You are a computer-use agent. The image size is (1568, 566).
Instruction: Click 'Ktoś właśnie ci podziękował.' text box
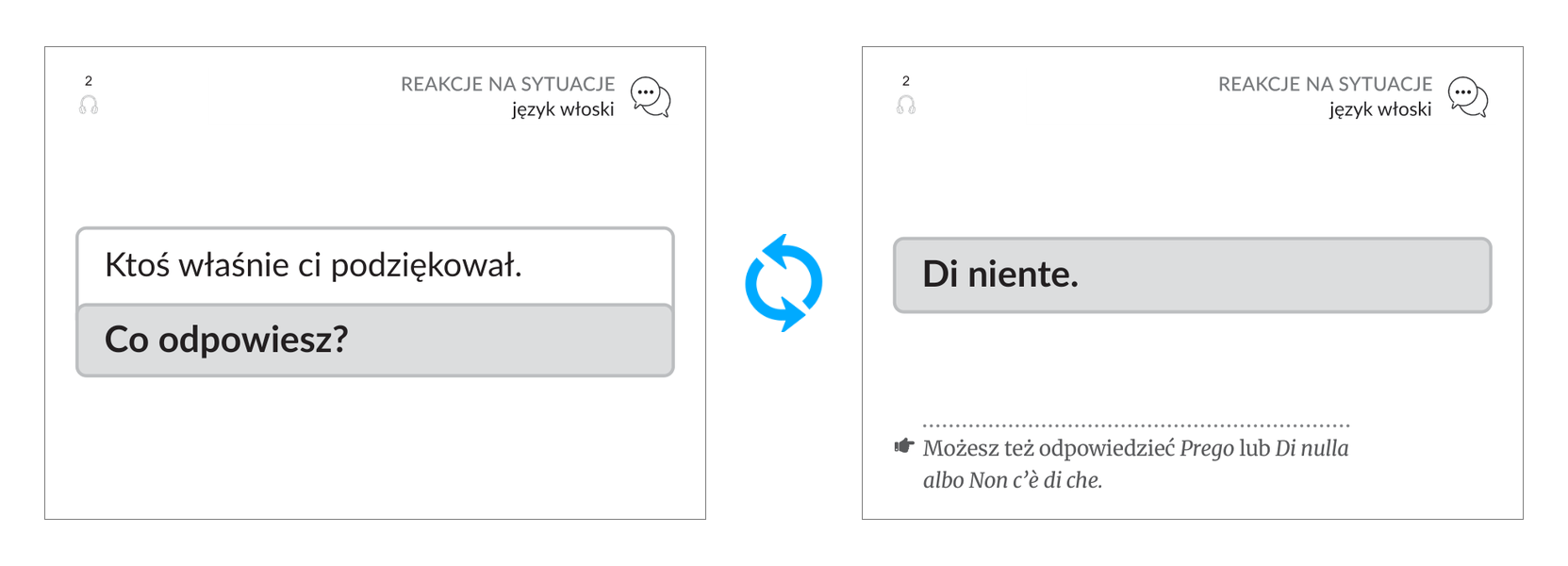click(x=375, y=266)
